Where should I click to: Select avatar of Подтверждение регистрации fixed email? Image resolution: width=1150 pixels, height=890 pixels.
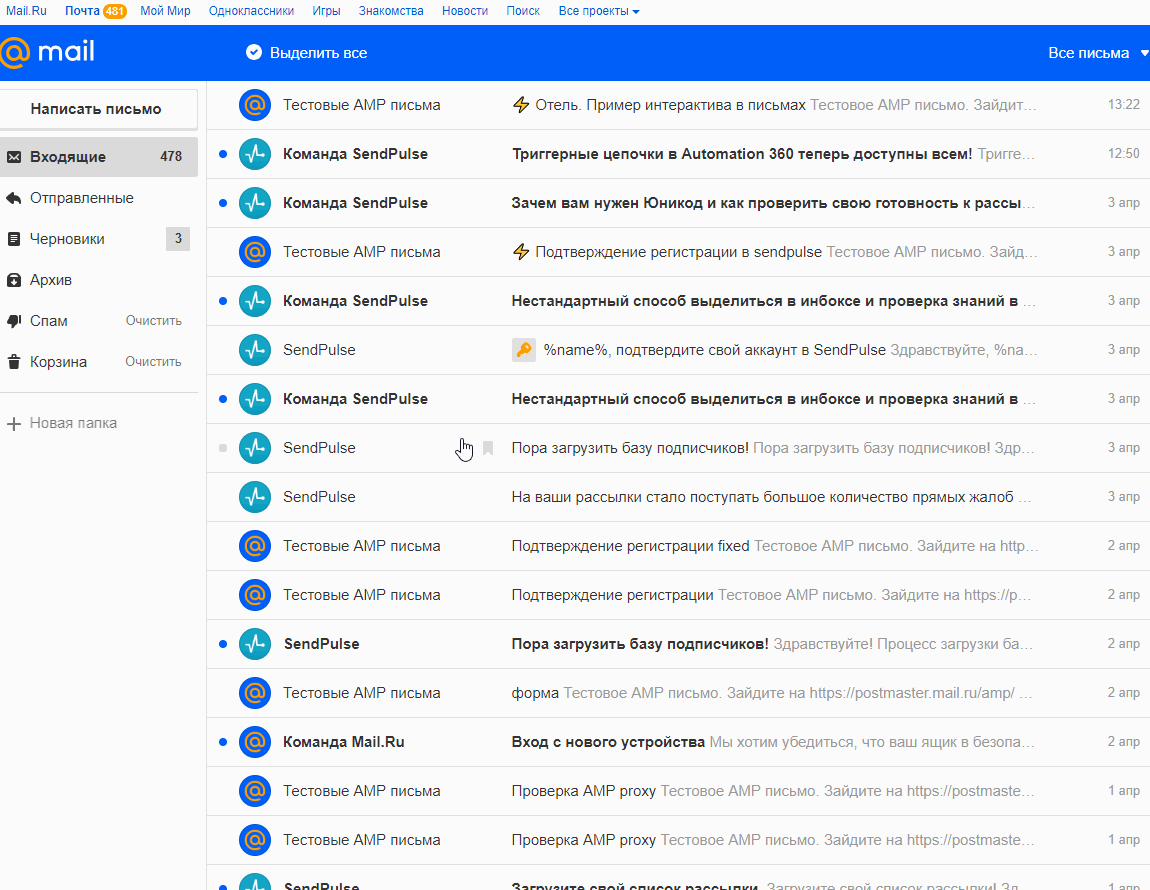pos(254,546)
